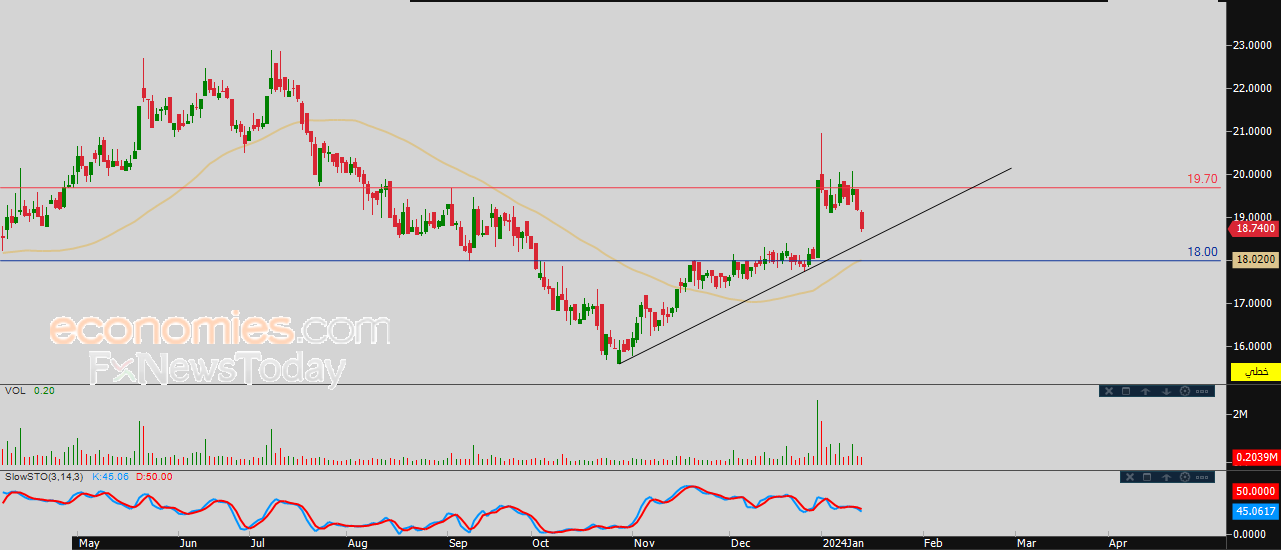
Task: Click the blue 45.0617 stochastic tag
Action: tap(1255, 511)
